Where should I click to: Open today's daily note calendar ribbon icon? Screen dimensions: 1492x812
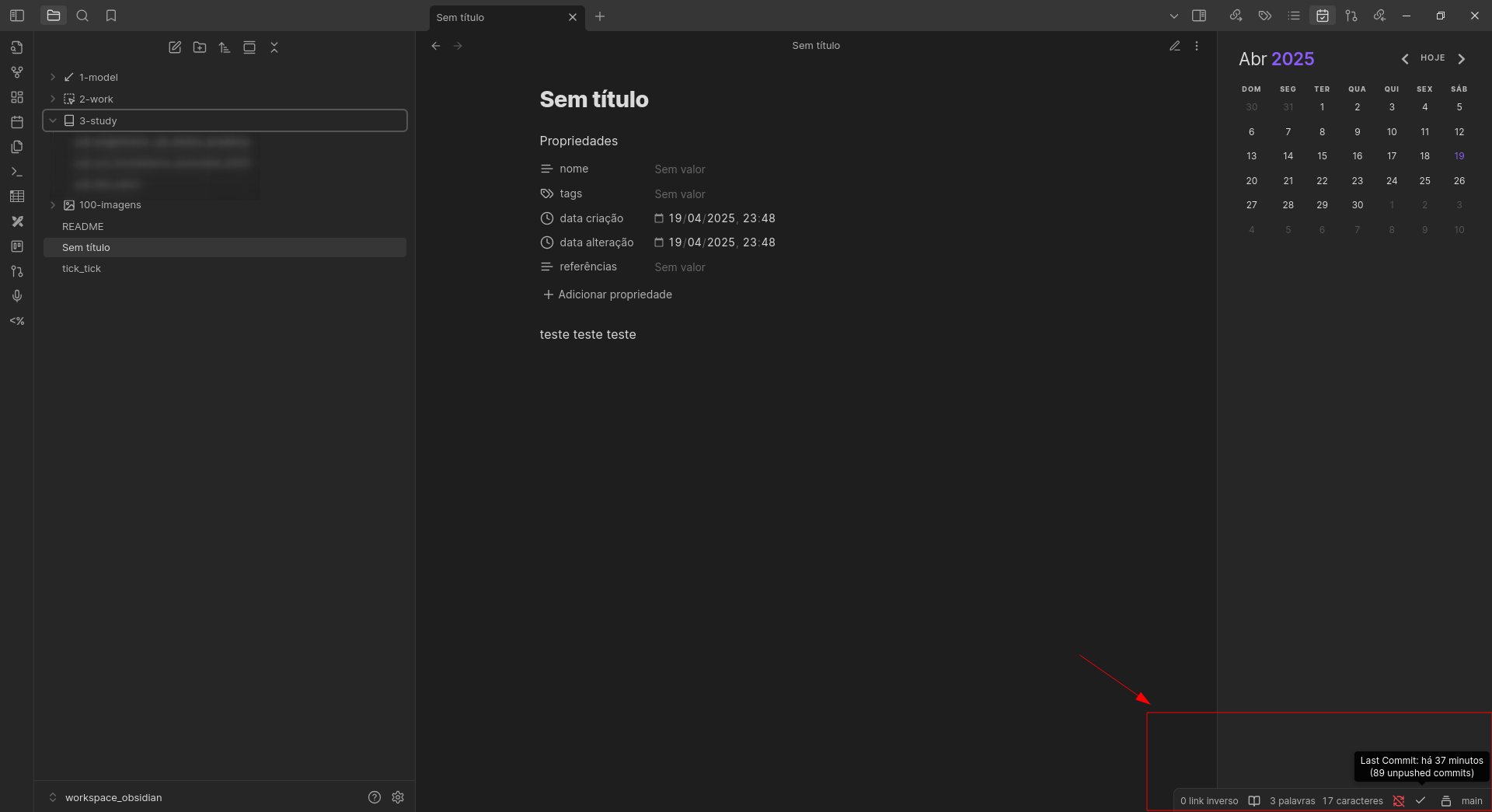[17, 122]
